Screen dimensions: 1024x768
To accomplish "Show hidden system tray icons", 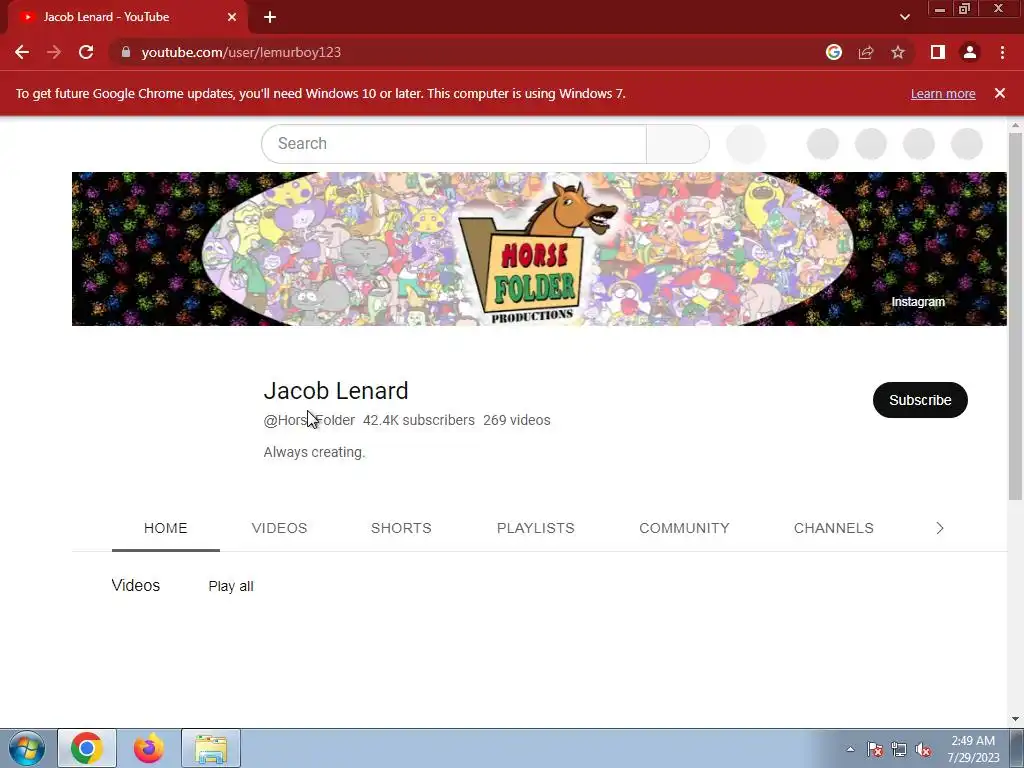I will pyautogui.click(x=850, y=749).
